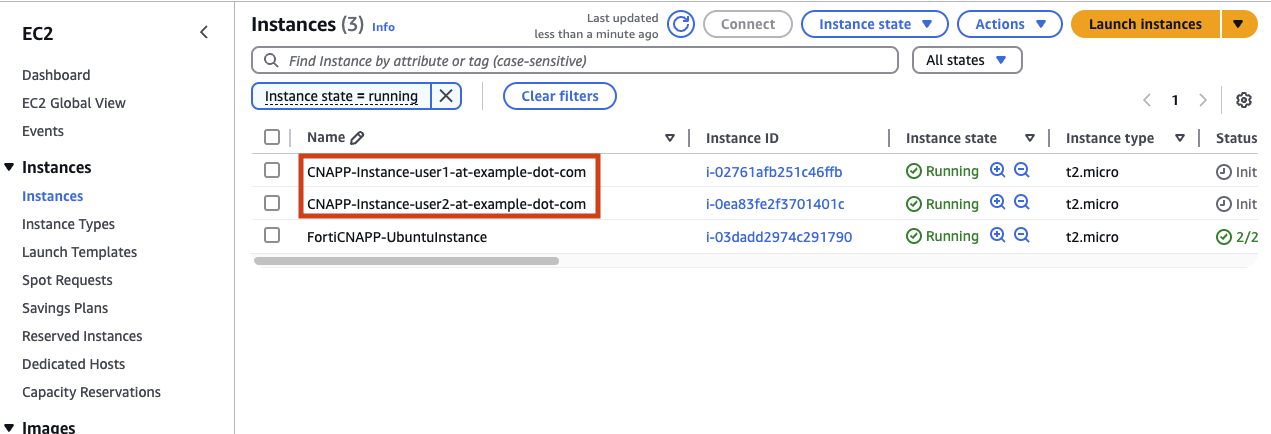Clear filters button
This screenshot has height=434, width=1271.
point(560,96)
